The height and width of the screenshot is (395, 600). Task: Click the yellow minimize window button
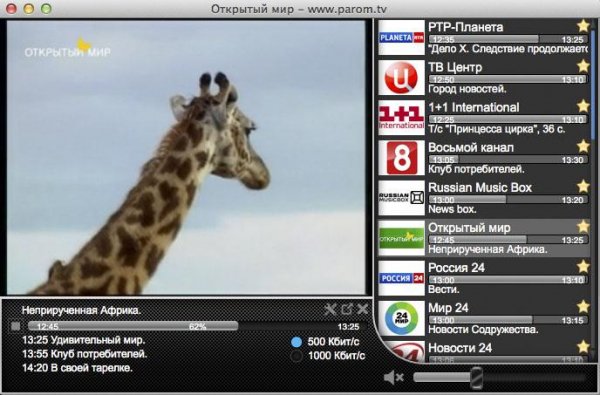[x=29, y=8]
